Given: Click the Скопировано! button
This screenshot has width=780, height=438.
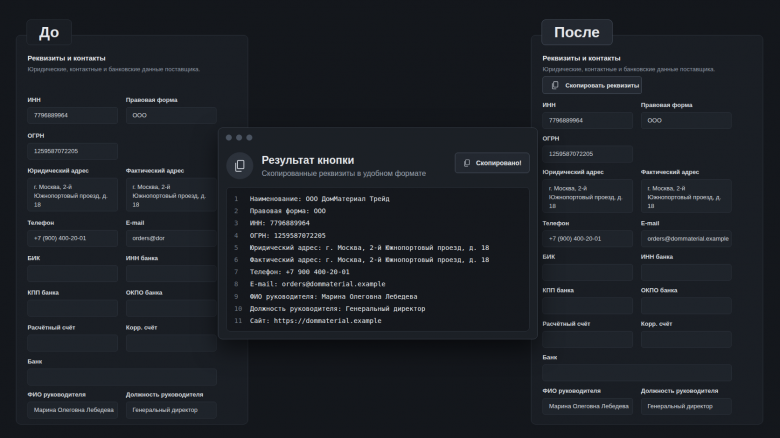Looking at the screenshot, I should coord(492,163).
